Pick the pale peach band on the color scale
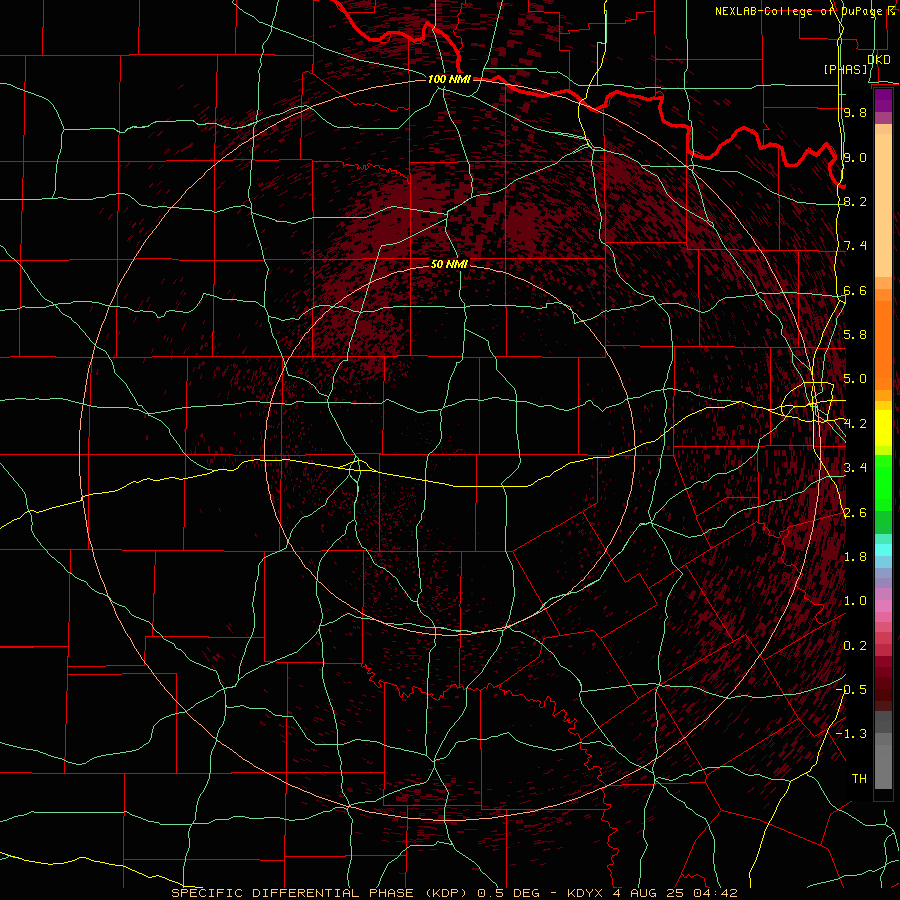 (x=883, y=207)
